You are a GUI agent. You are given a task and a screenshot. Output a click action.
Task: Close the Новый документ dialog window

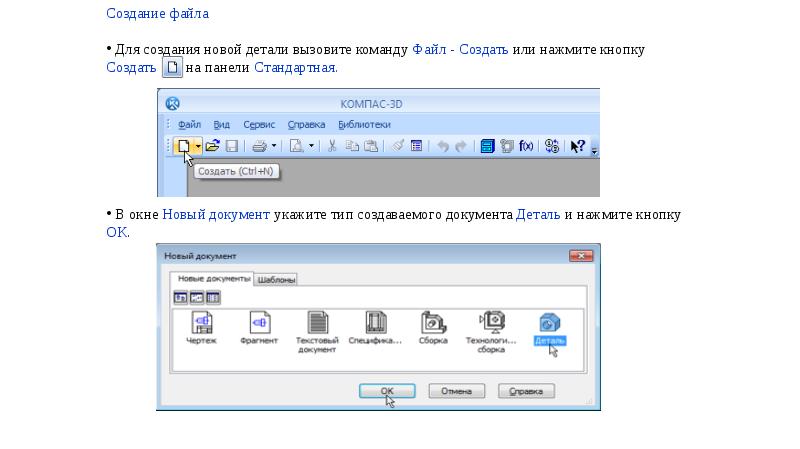click(581, 256)
